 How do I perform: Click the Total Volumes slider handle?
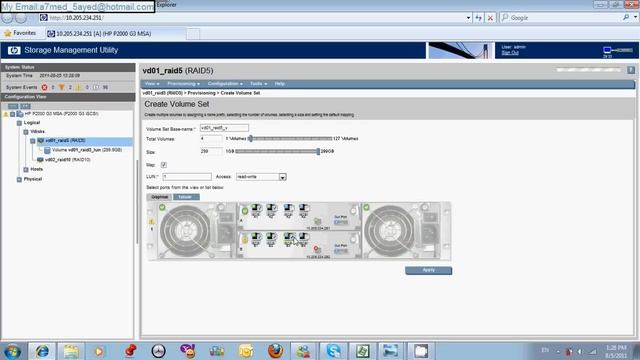[x=251, y=139]
